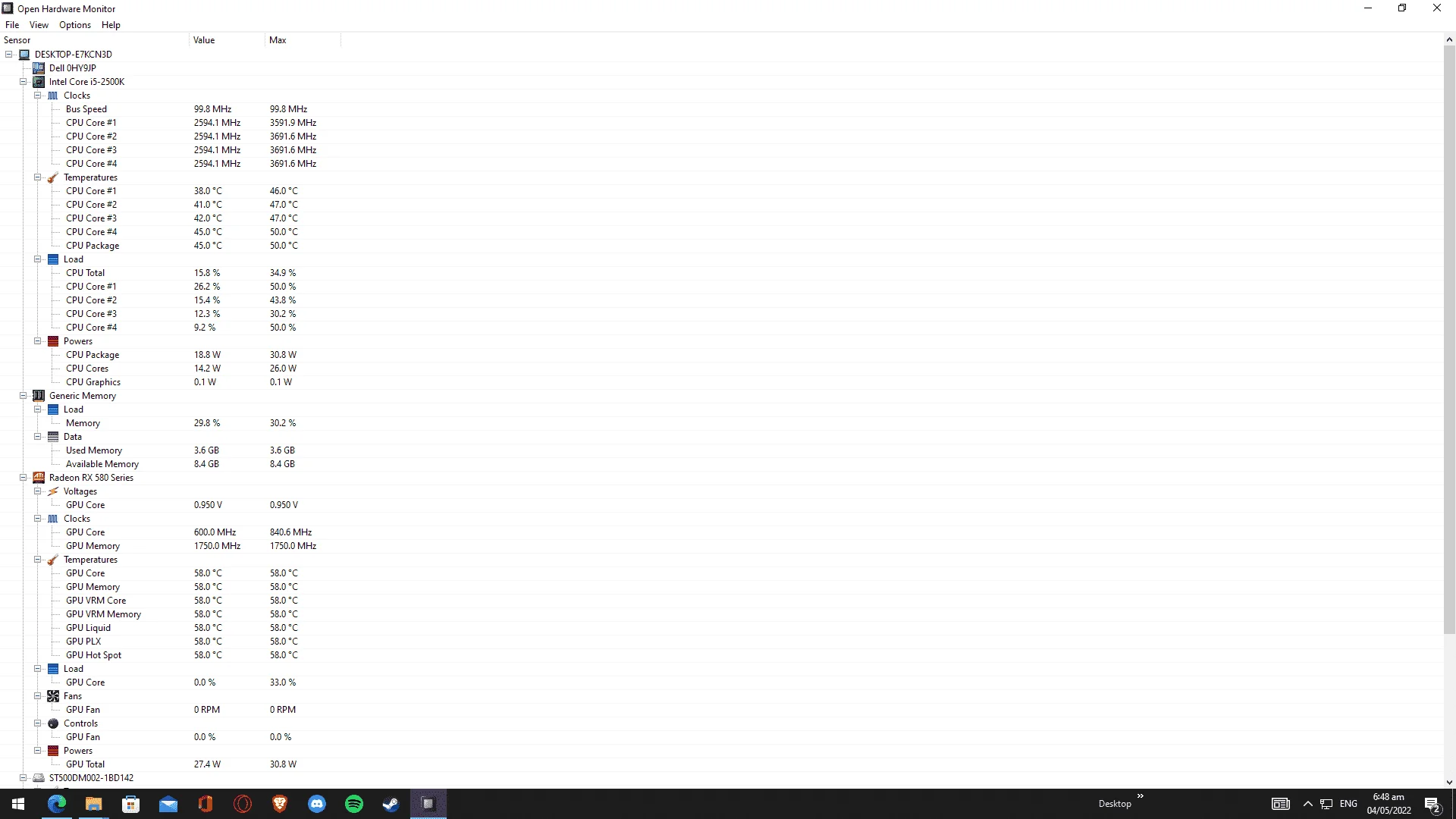Screen dimensions: 1456x819
Task: Open Opera browser from taskbar
Action: click(243, 804)
